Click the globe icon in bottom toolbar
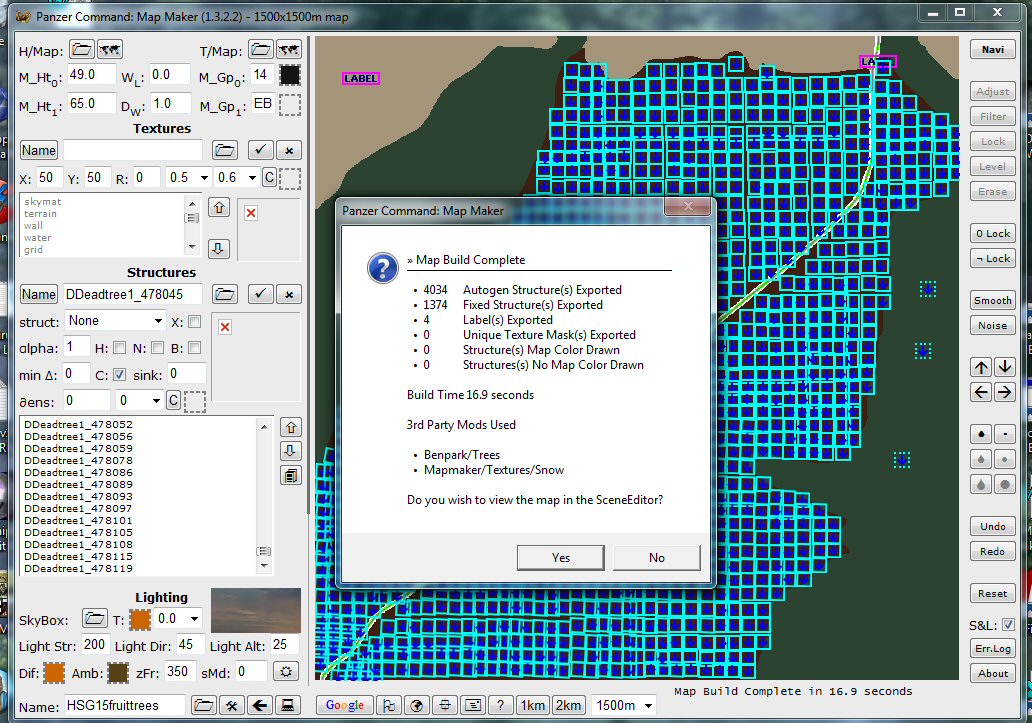 pyautogui.click(x=417, y=705)
